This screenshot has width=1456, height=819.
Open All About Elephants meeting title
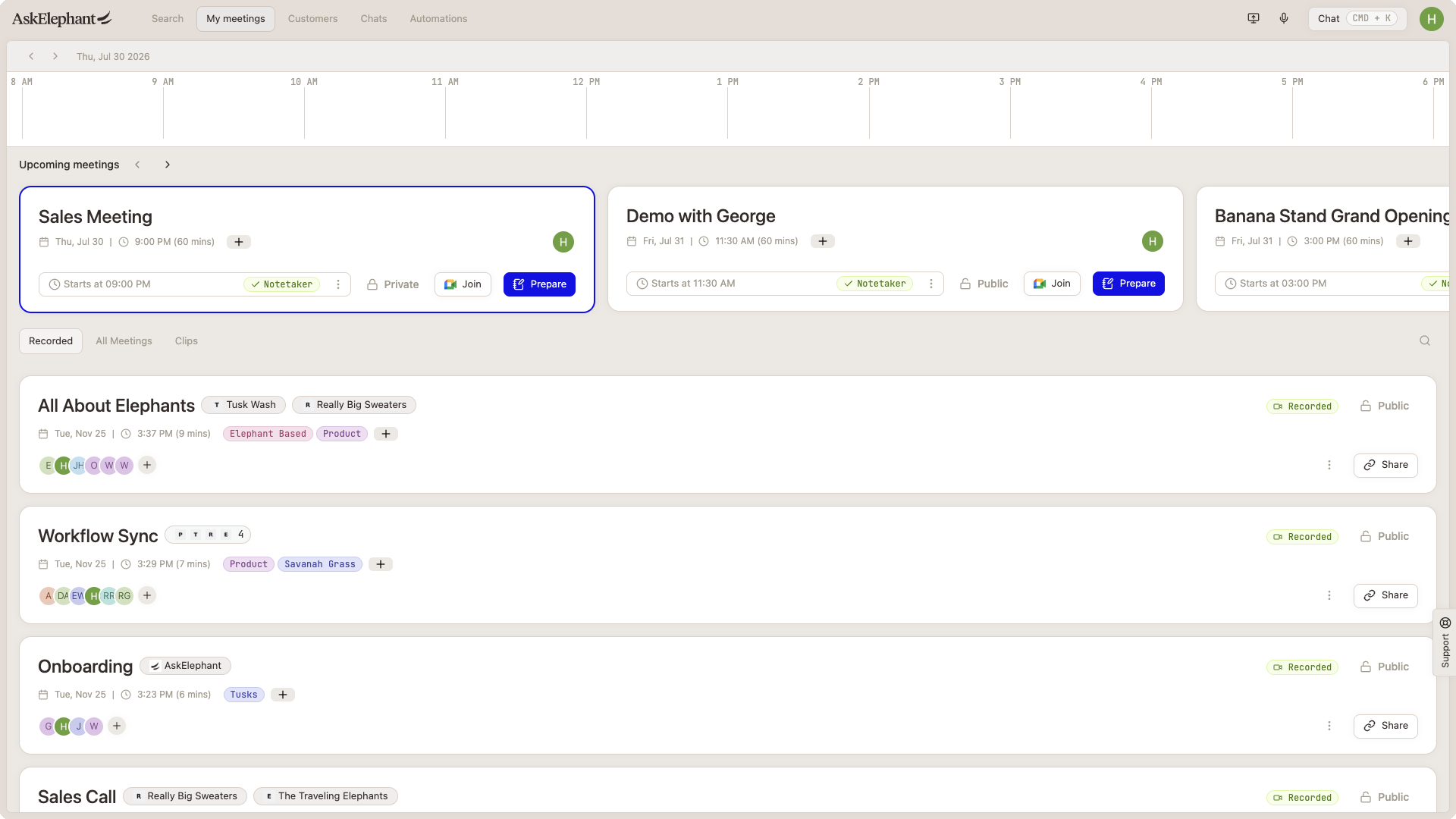117,406
